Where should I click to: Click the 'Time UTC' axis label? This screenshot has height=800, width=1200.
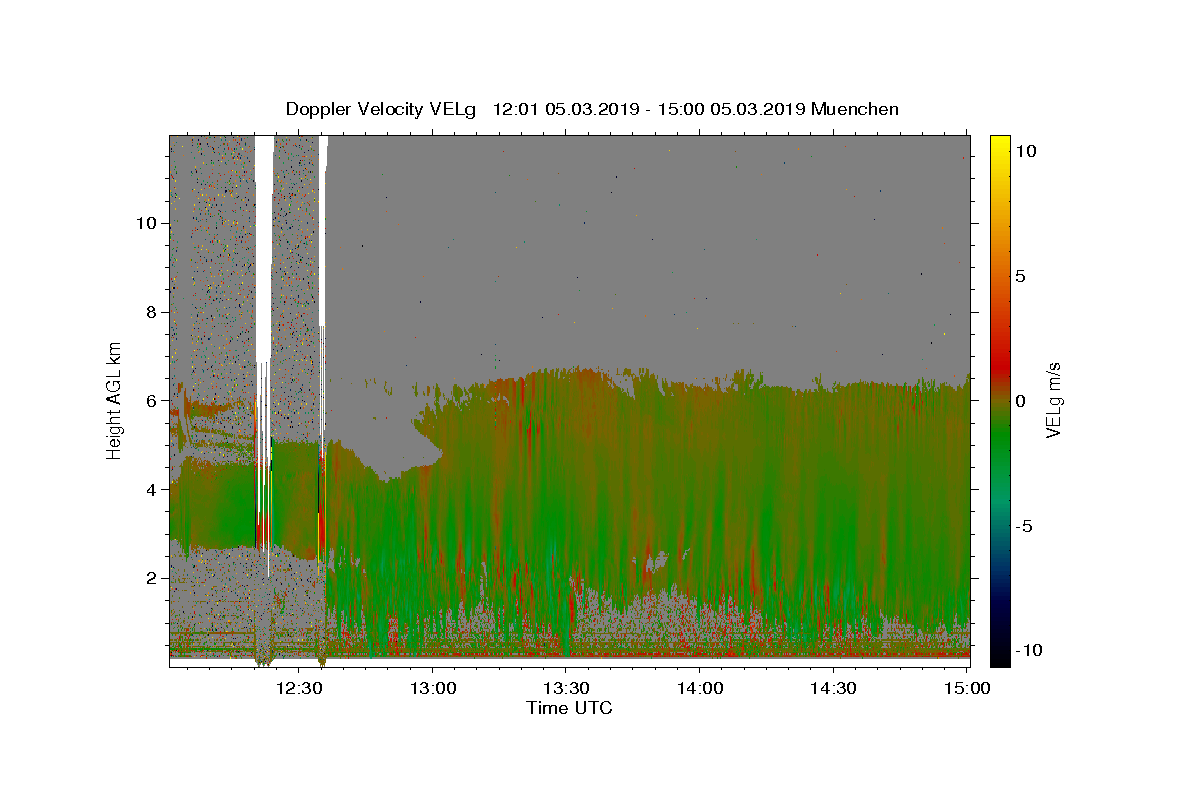(x=569, y=708)
